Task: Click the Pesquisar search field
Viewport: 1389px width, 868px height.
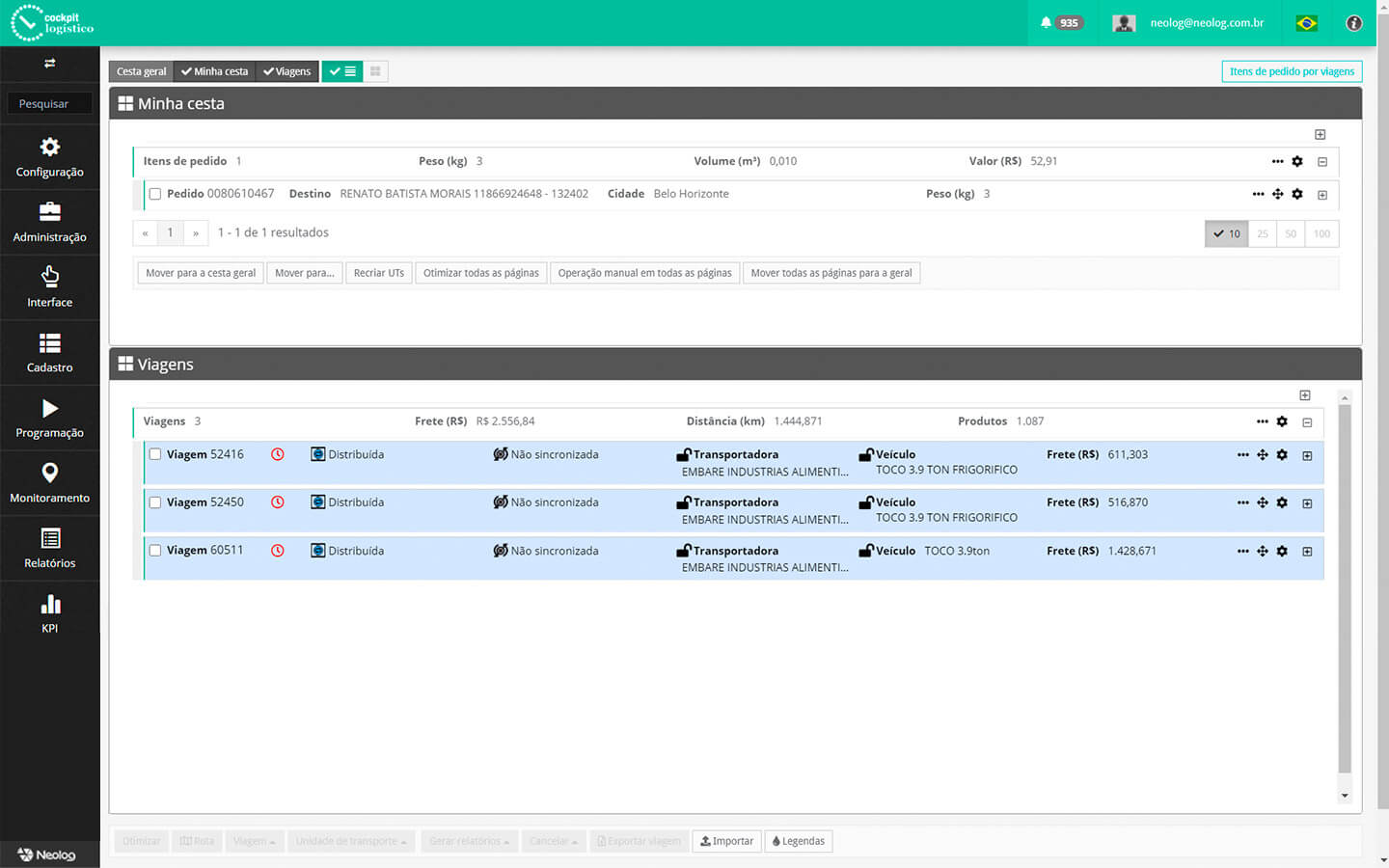Action: pyautogui.click(x=50, y=104)
